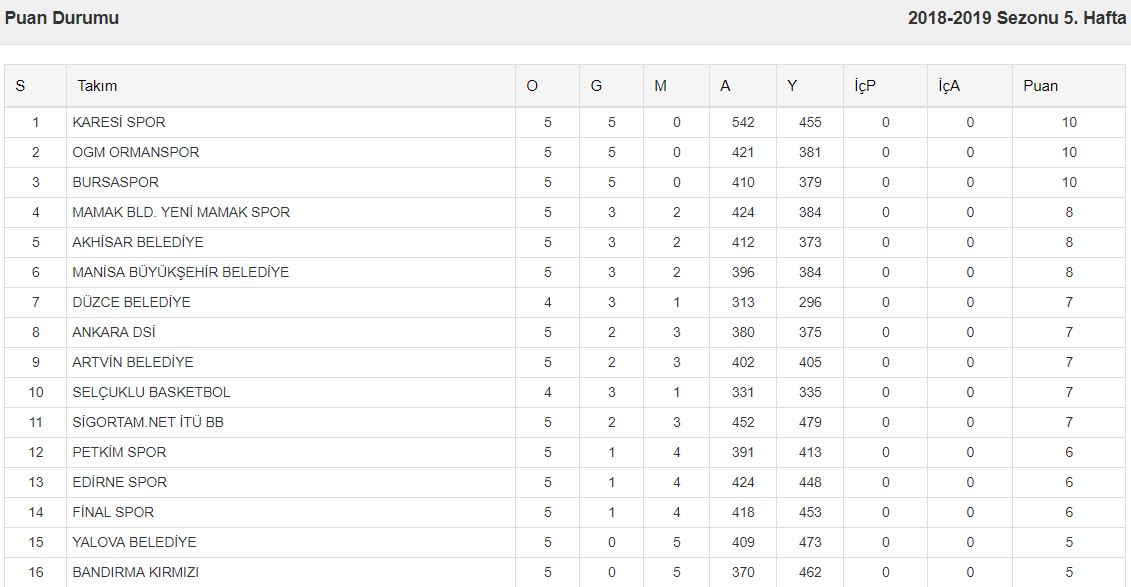Image resolution: width=1131 pixels, height=587 pixels.
Task: Select ANKARA DSİ in the table
Action: pyautogui.click(x=114, y=332)
